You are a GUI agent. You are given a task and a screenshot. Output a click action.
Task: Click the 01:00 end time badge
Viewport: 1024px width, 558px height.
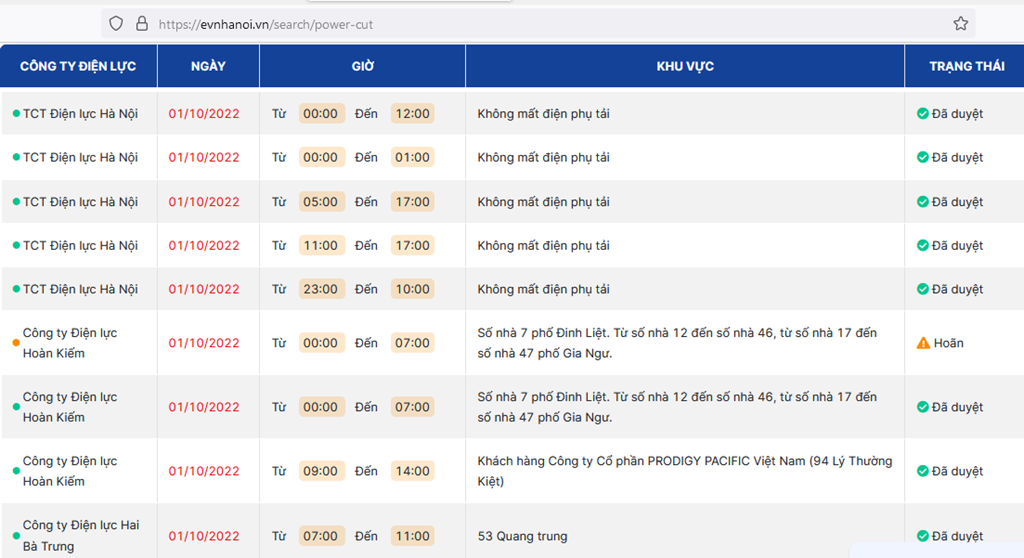[x=413, y=157]
